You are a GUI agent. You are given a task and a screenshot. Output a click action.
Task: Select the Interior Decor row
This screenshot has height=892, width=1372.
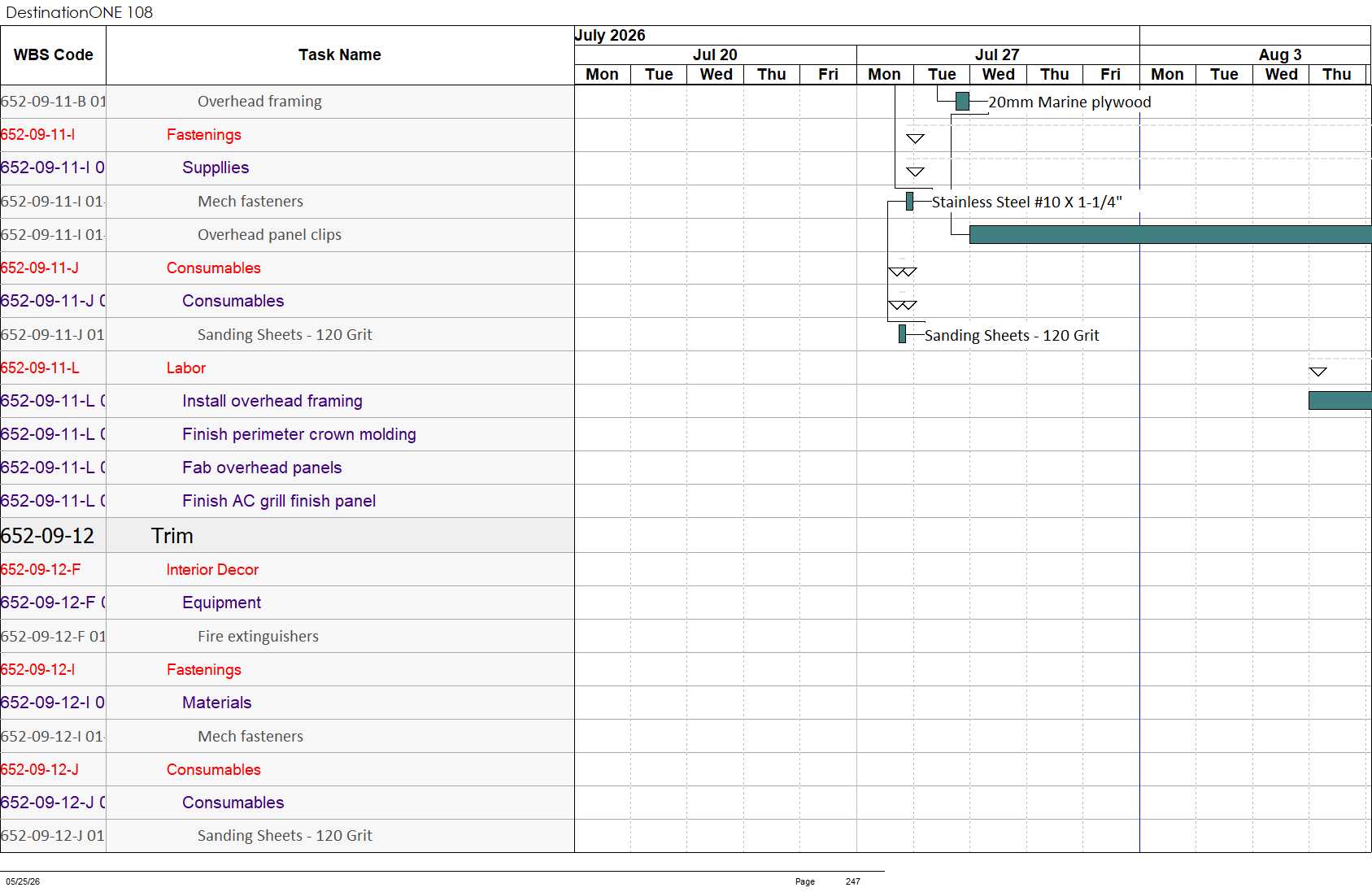[287, 570]
